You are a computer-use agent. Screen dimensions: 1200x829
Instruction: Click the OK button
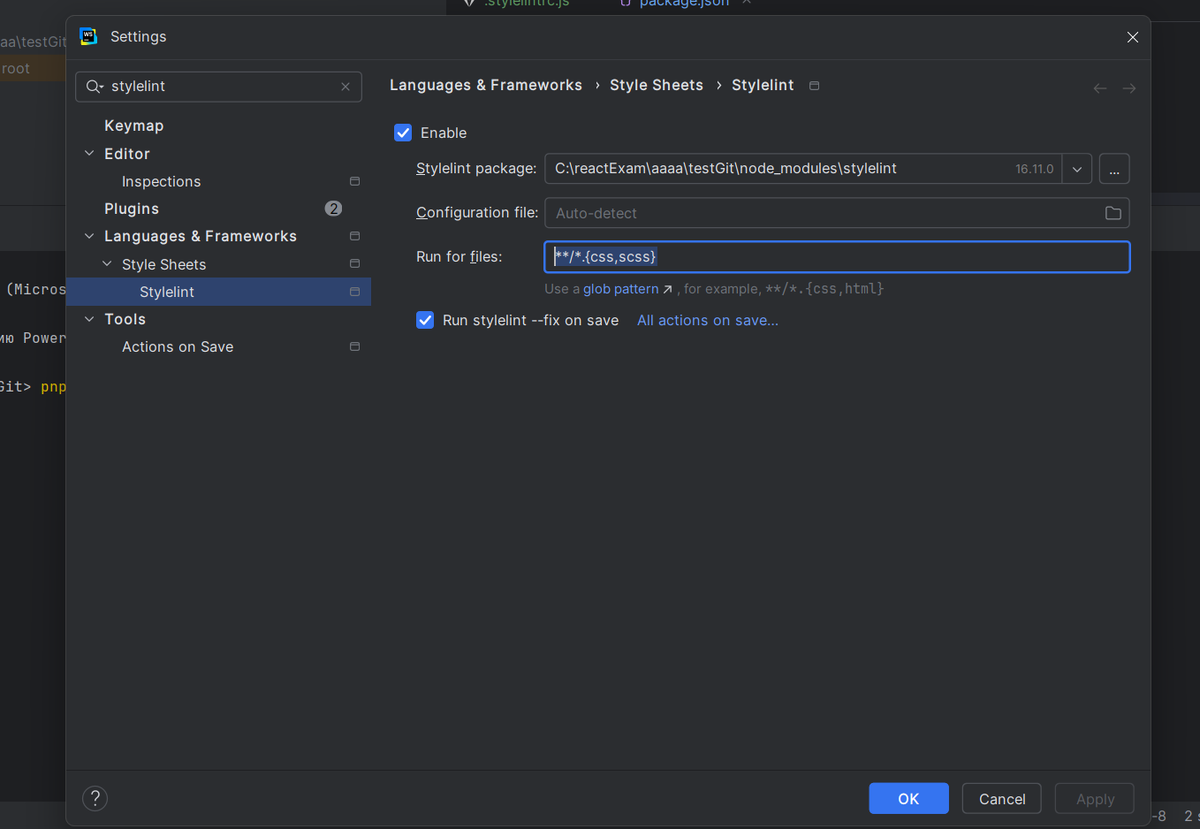coord(908,798)
